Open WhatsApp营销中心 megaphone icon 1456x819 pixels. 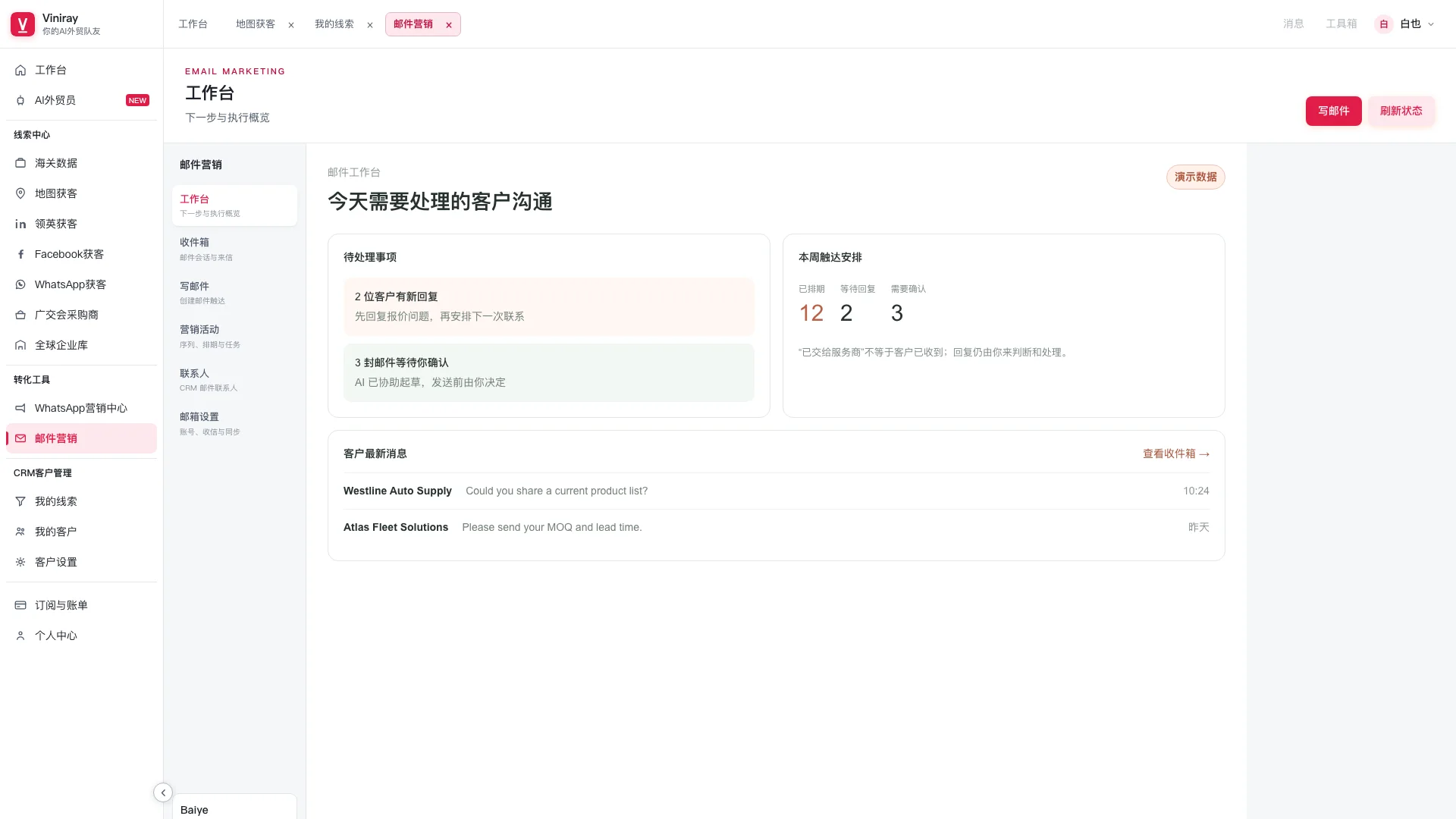click(20, 408)
